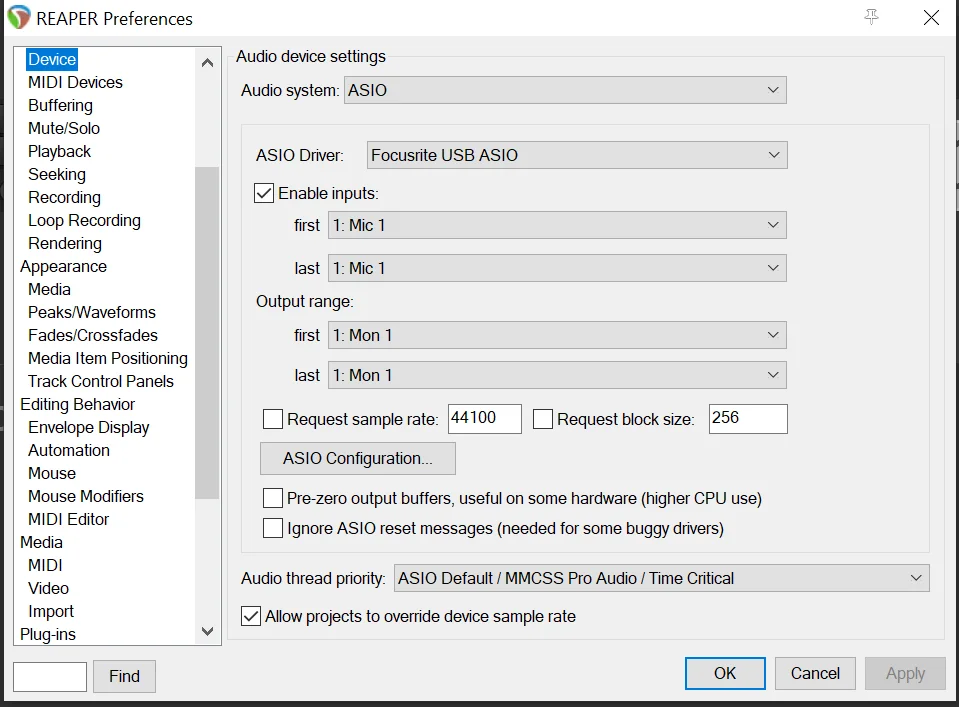Click the pin icon in the title bar

coord(871,17)
